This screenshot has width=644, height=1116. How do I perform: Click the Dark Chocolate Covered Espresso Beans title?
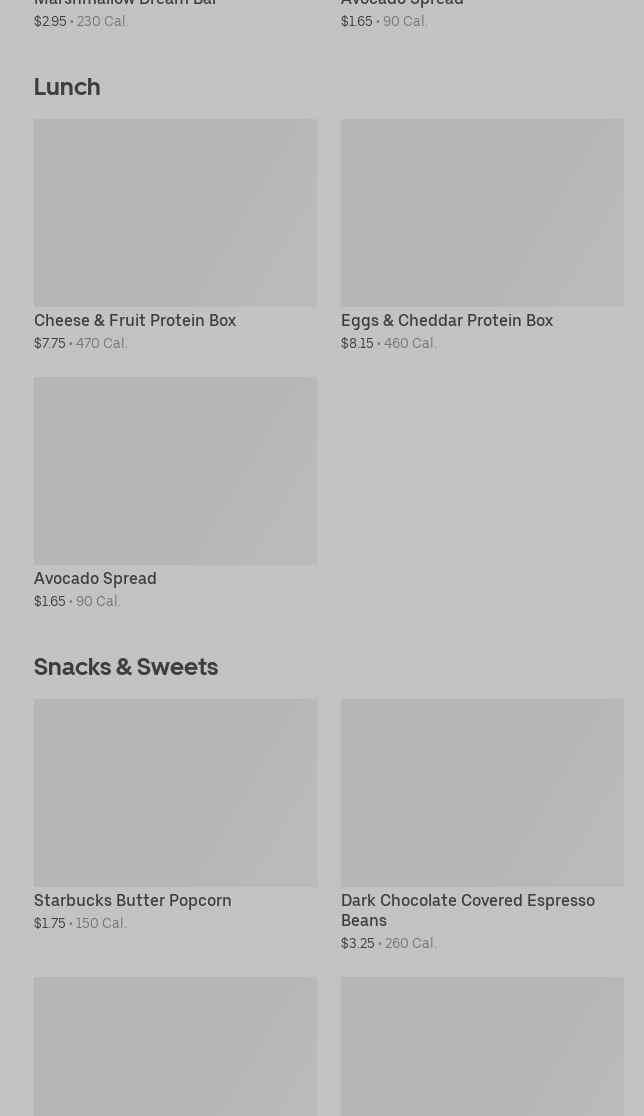point(467,910)
